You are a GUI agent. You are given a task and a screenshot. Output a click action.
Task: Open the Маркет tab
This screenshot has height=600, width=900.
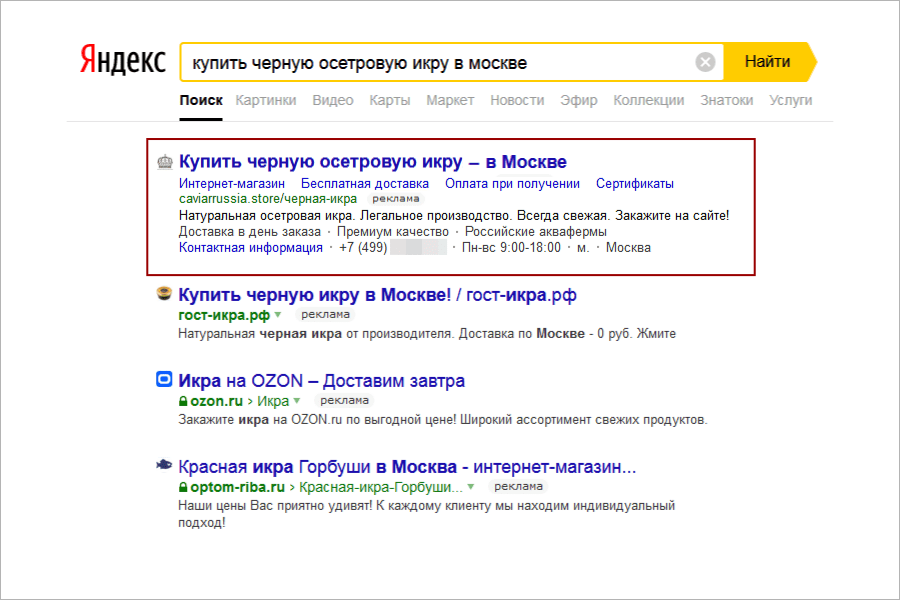point(450,100)
